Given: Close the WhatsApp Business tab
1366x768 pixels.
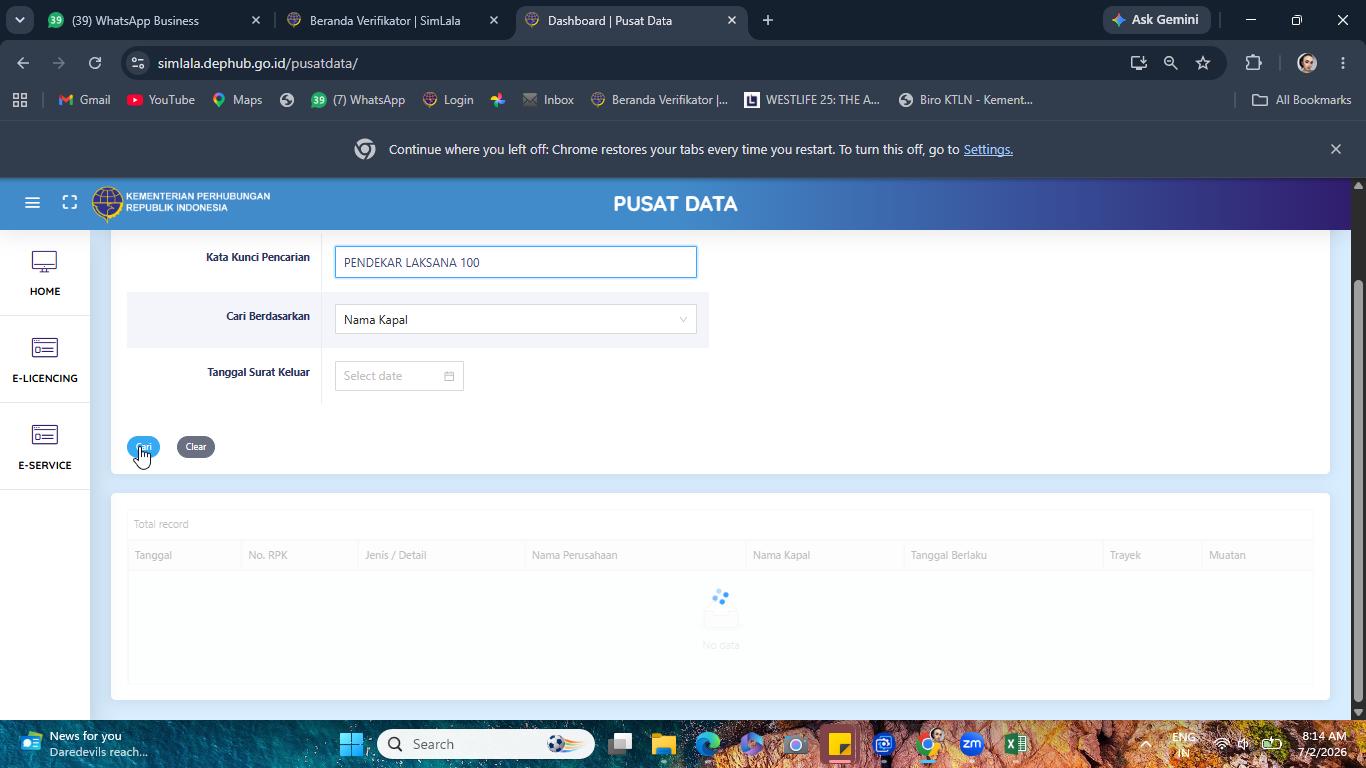Looking at the screenshot, I should pyautogui.click(x=255, y=20).
